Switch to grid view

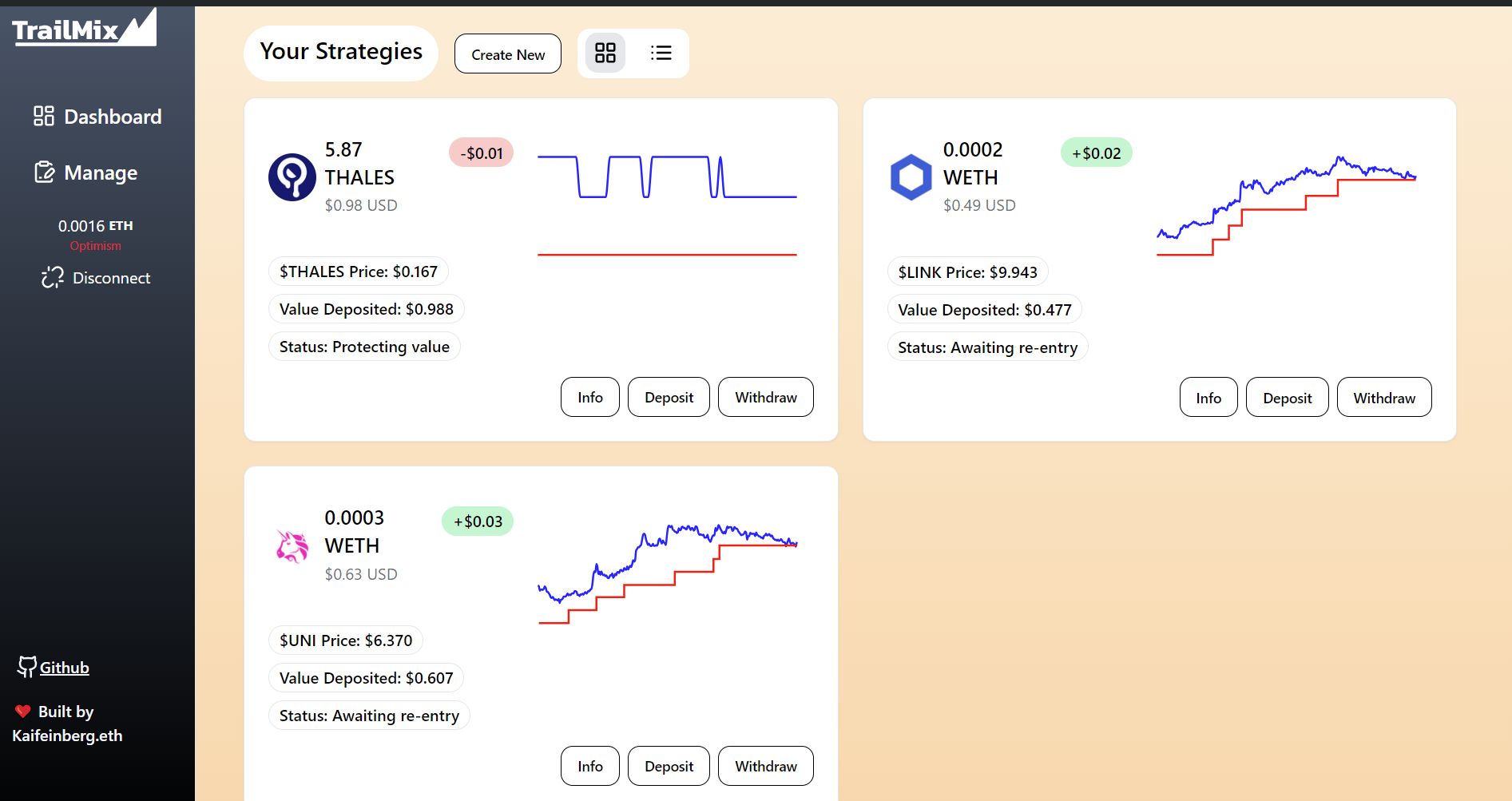click(x=605, y=53)
